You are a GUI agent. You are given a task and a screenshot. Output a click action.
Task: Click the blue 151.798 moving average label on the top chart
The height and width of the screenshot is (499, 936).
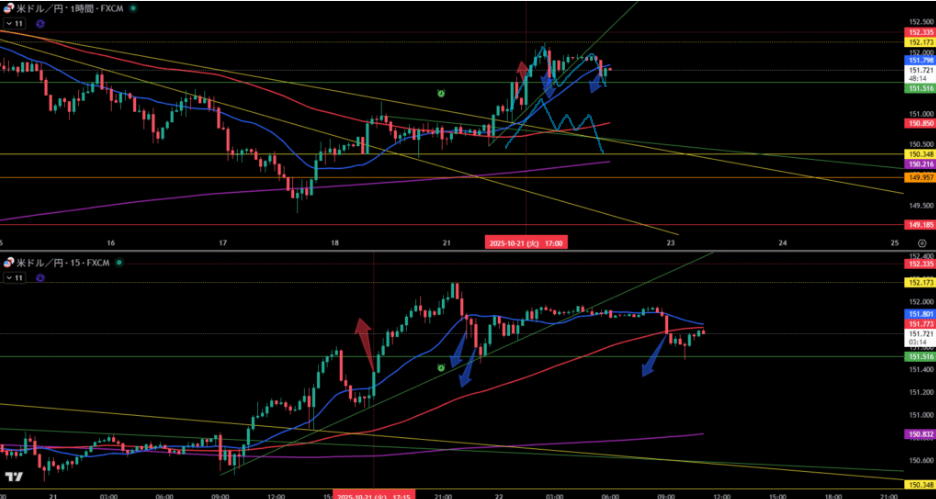tap(919, 60)
